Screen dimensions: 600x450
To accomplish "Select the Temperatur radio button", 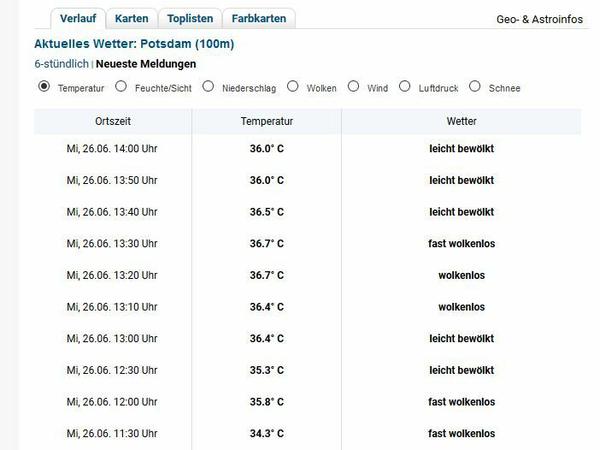I will [x=44, y=86].
